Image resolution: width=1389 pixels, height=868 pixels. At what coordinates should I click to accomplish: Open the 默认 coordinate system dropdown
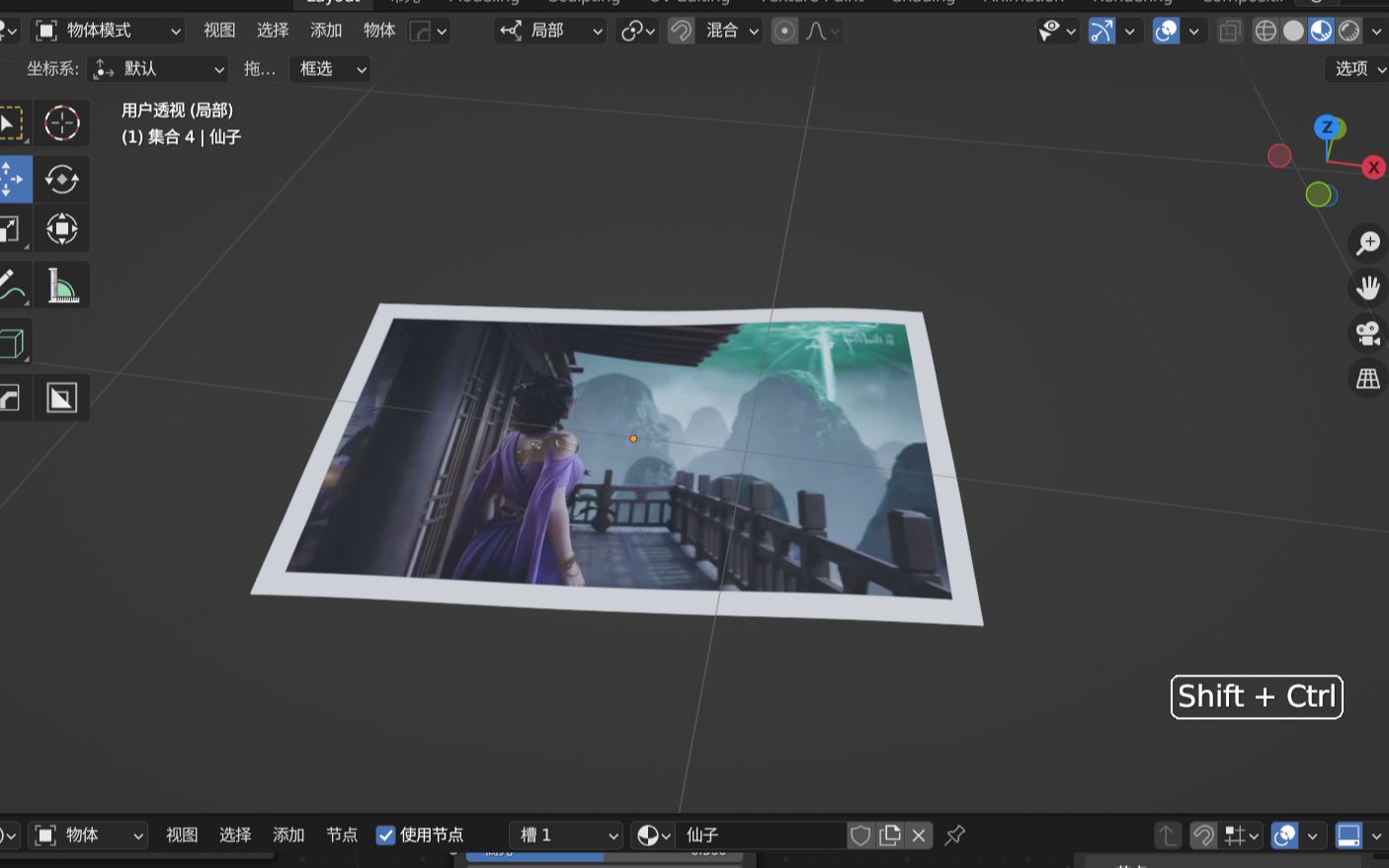[x=158, y=69]
